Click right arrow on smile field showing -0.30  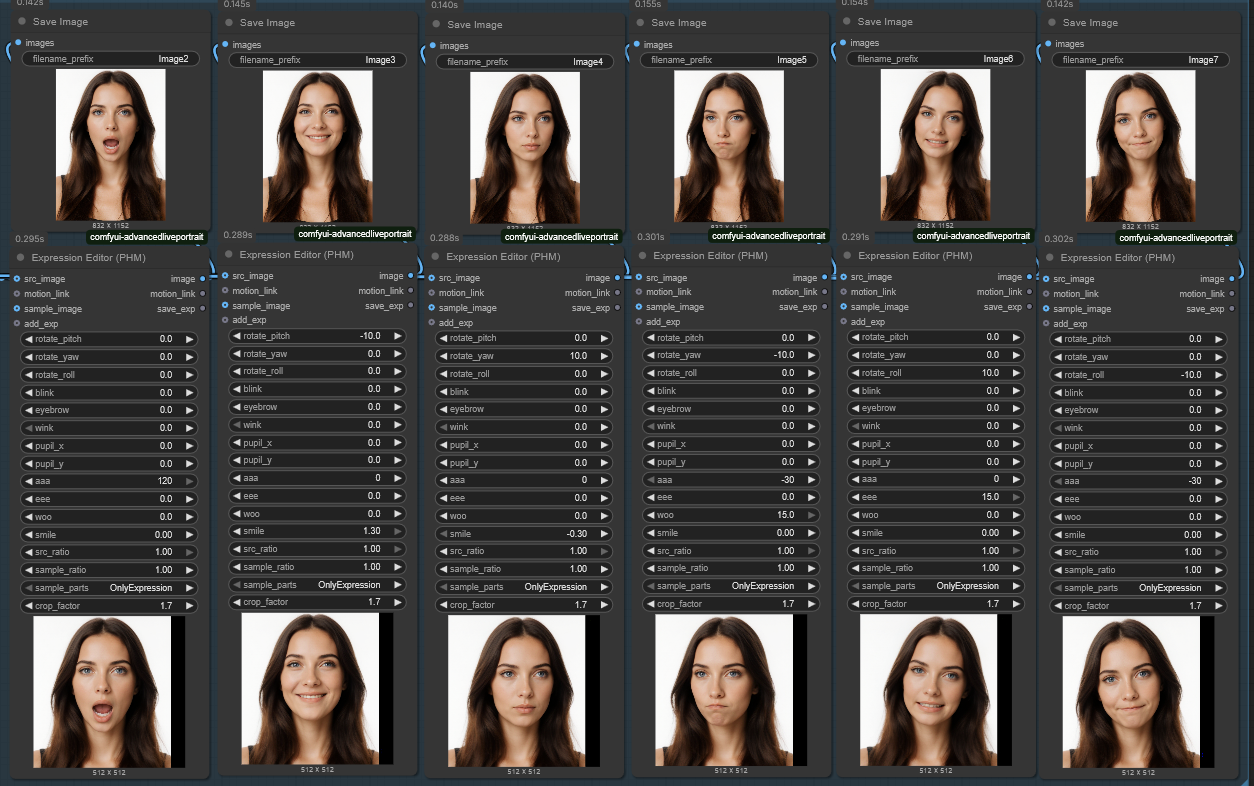pyautogui.click(x=604, y=534)
